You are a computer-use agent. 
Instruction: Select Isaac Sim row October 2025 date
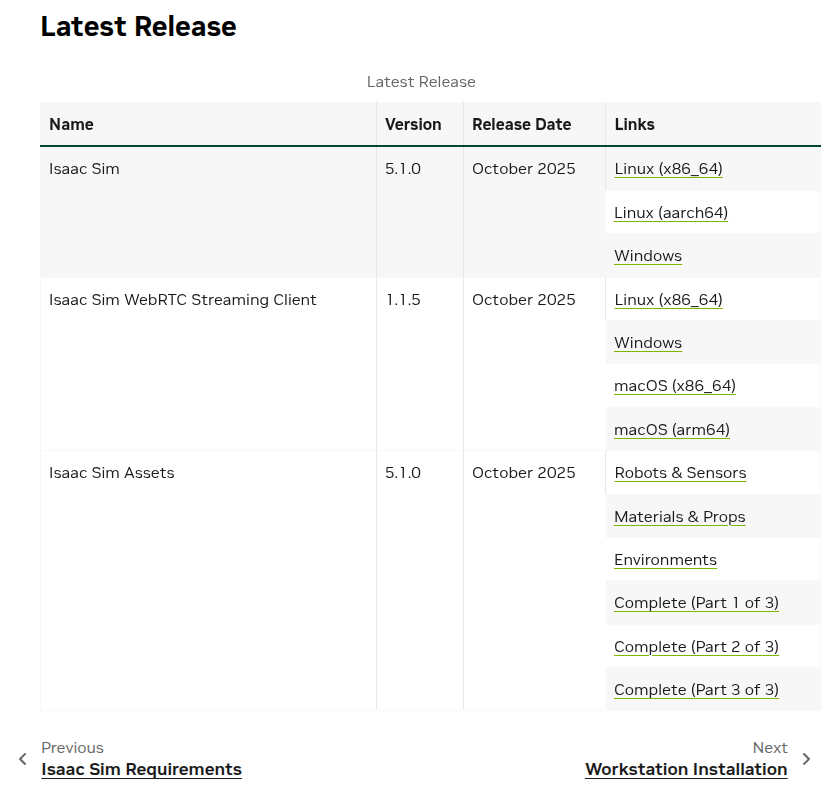534,212
